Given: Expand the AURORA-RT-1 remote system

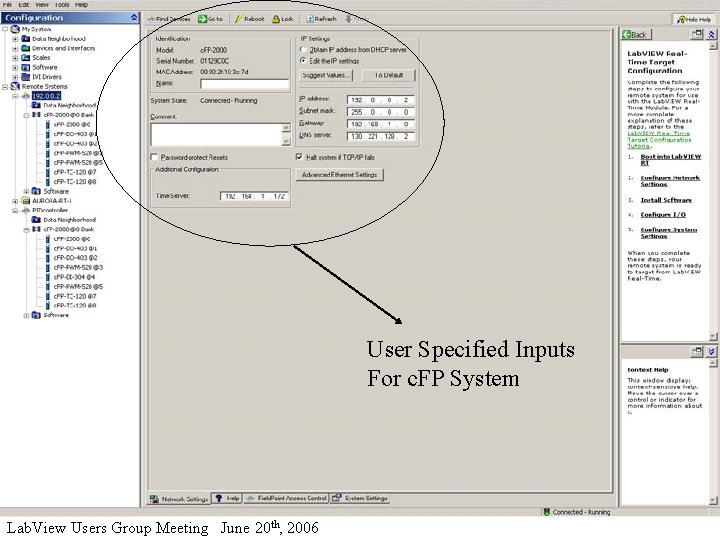Looking at the screenshot, I should click(15, 201).
